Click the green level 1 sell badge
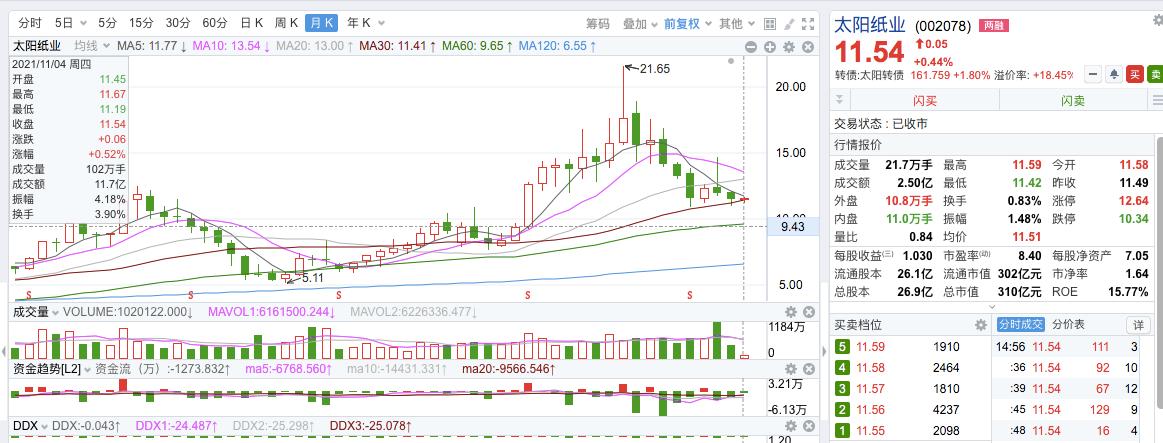This screenshot has width=1163, height=443. (841, 430)
